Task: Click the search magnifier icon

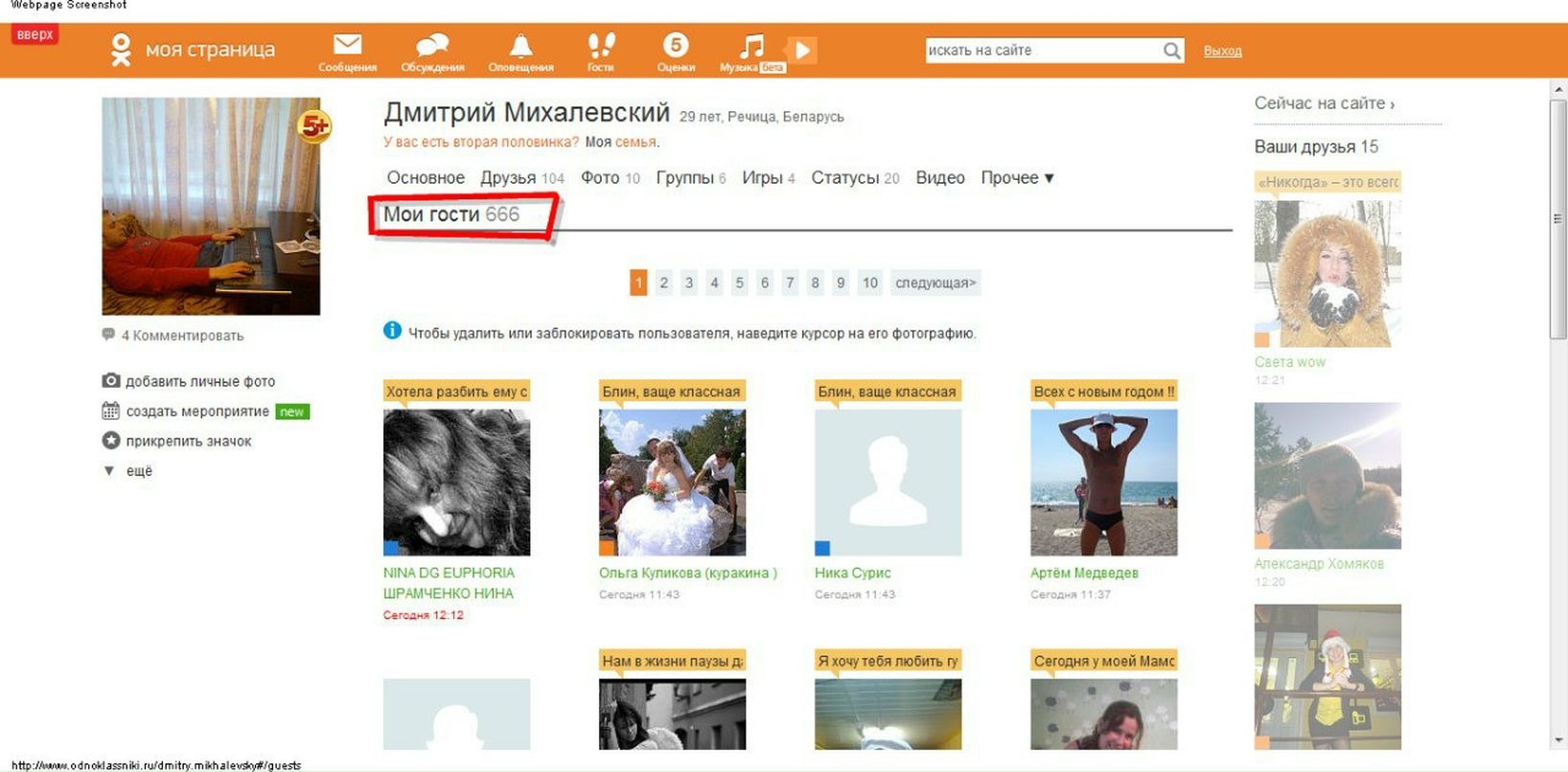Action: point(1172,51)
